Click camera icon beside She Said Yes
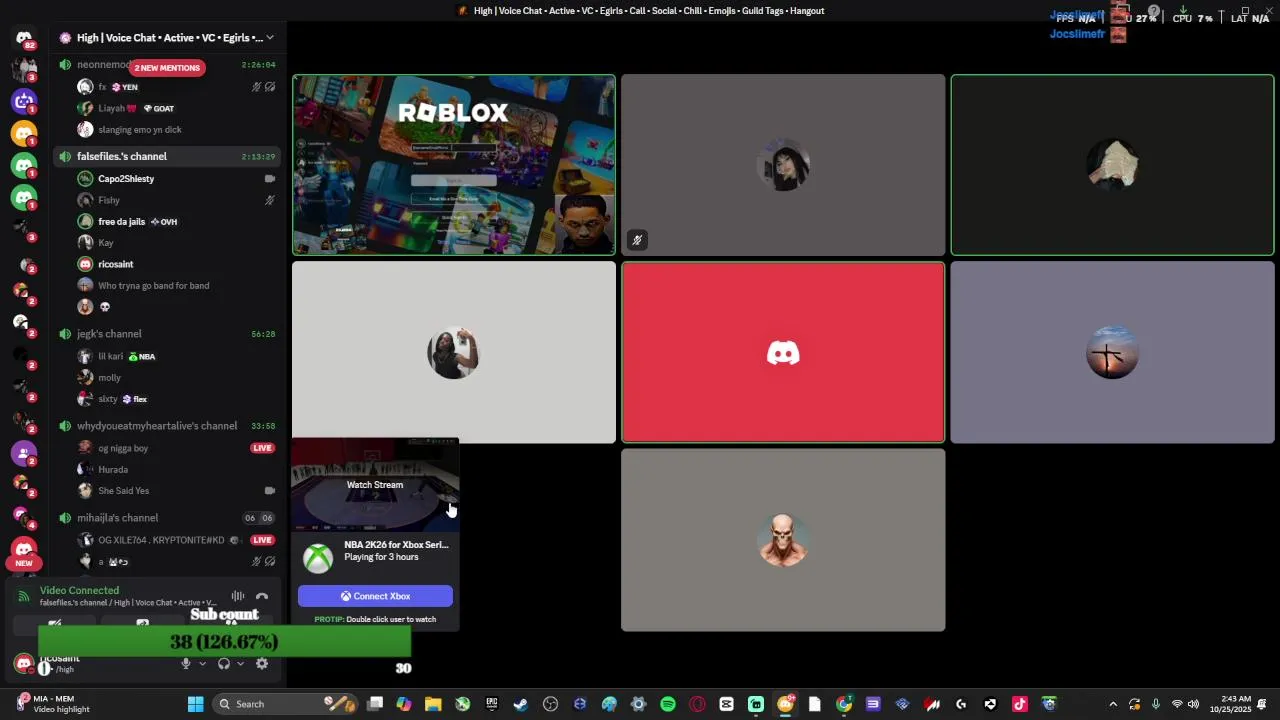The height and width of the screenshot is (720, 1280). 269,491
